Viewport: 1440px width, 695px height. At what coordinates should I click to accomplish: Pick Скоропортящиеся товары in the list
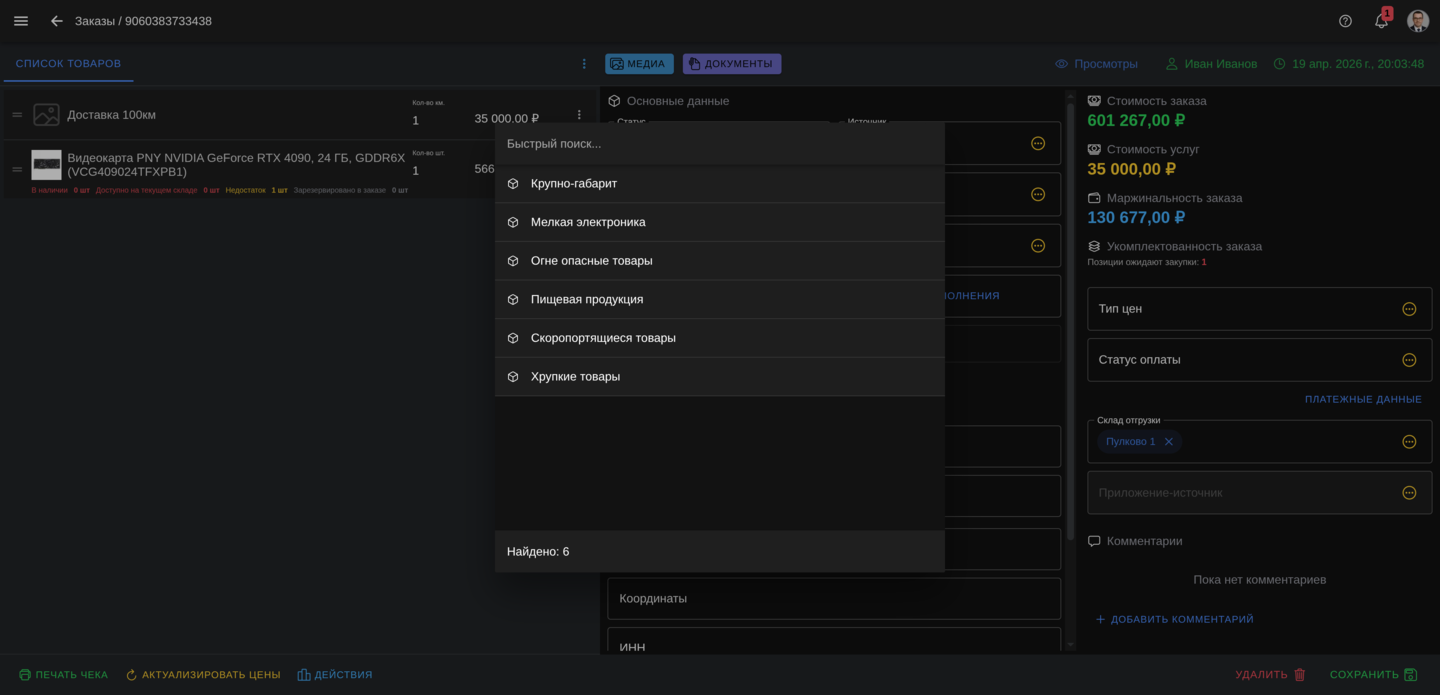603,338
